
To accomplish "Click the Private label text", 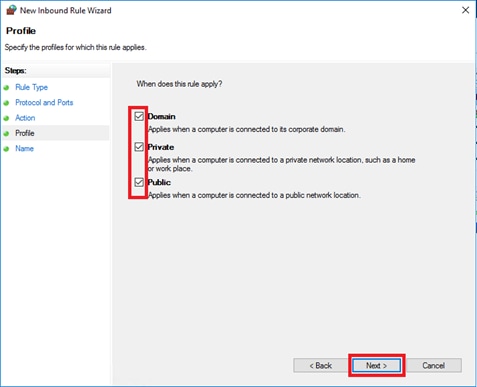I will (x=161, y=147).
